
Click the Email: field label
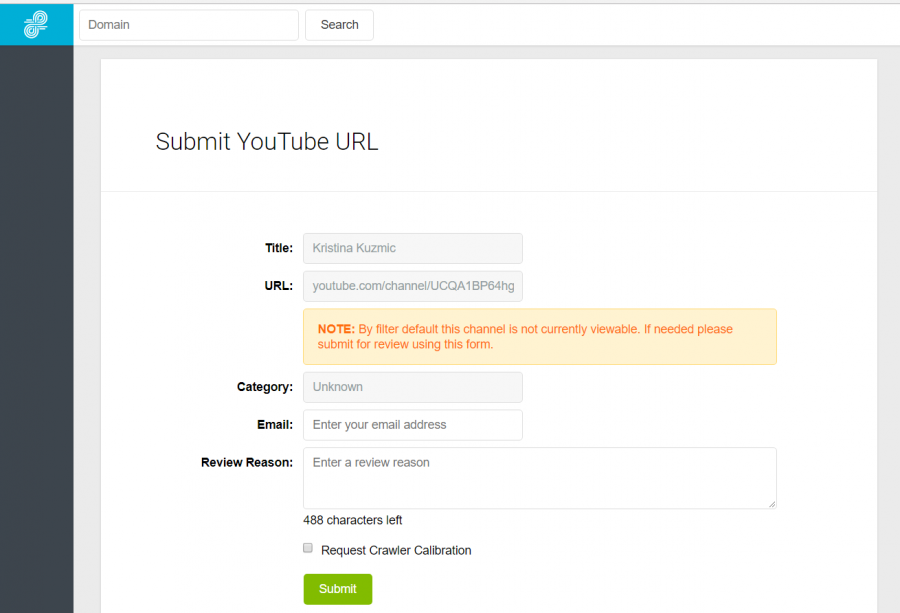pyautogui.click(x=275, y=425)
